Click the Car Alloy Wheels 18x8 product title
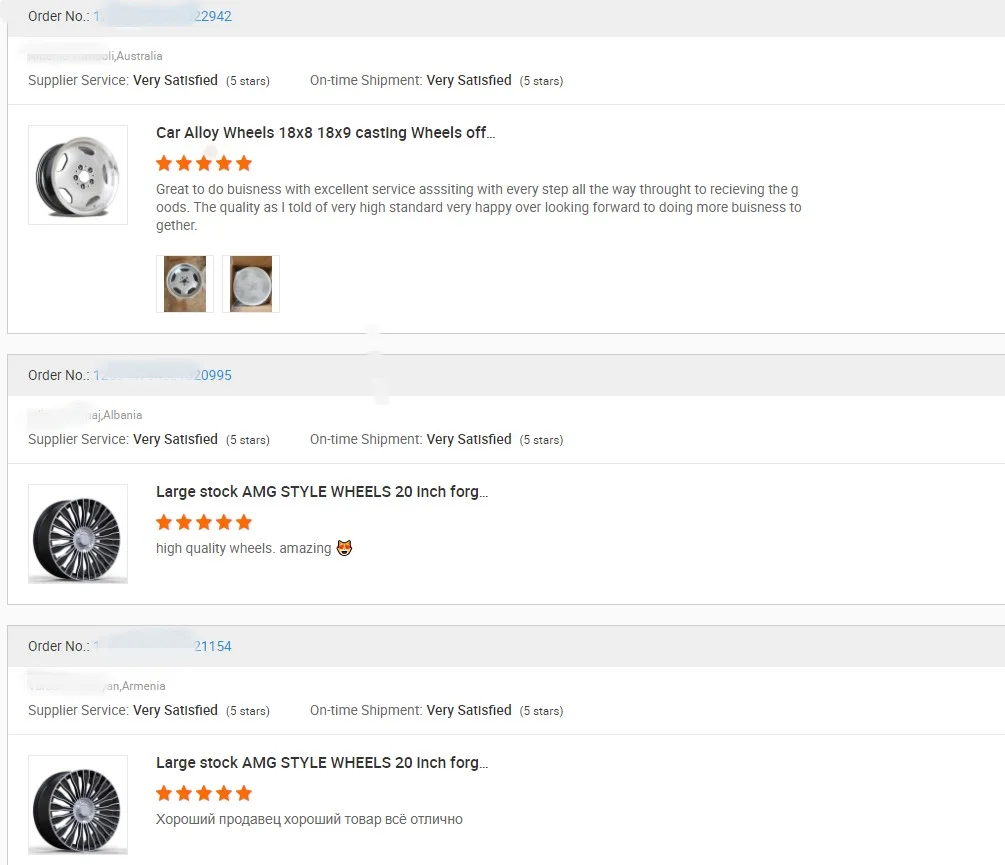This screenshot has width=1005, height=865. 325,133
